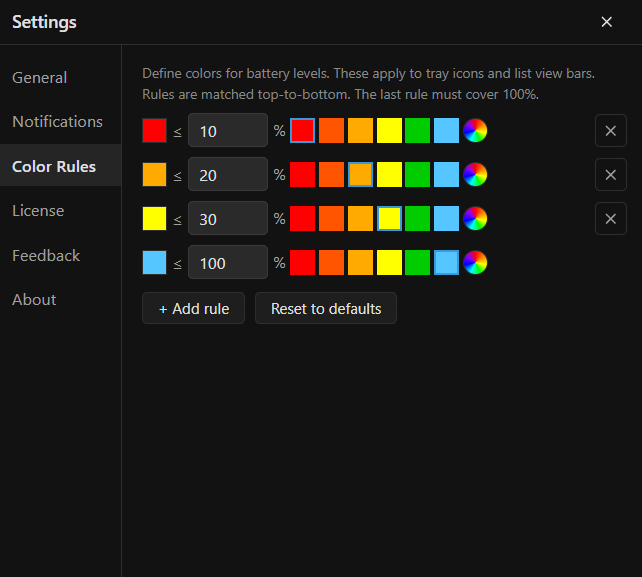Pick light blue swatch in the 10% rule
The width and height of the screenshot is (642, 577).
tap(446, 131)
